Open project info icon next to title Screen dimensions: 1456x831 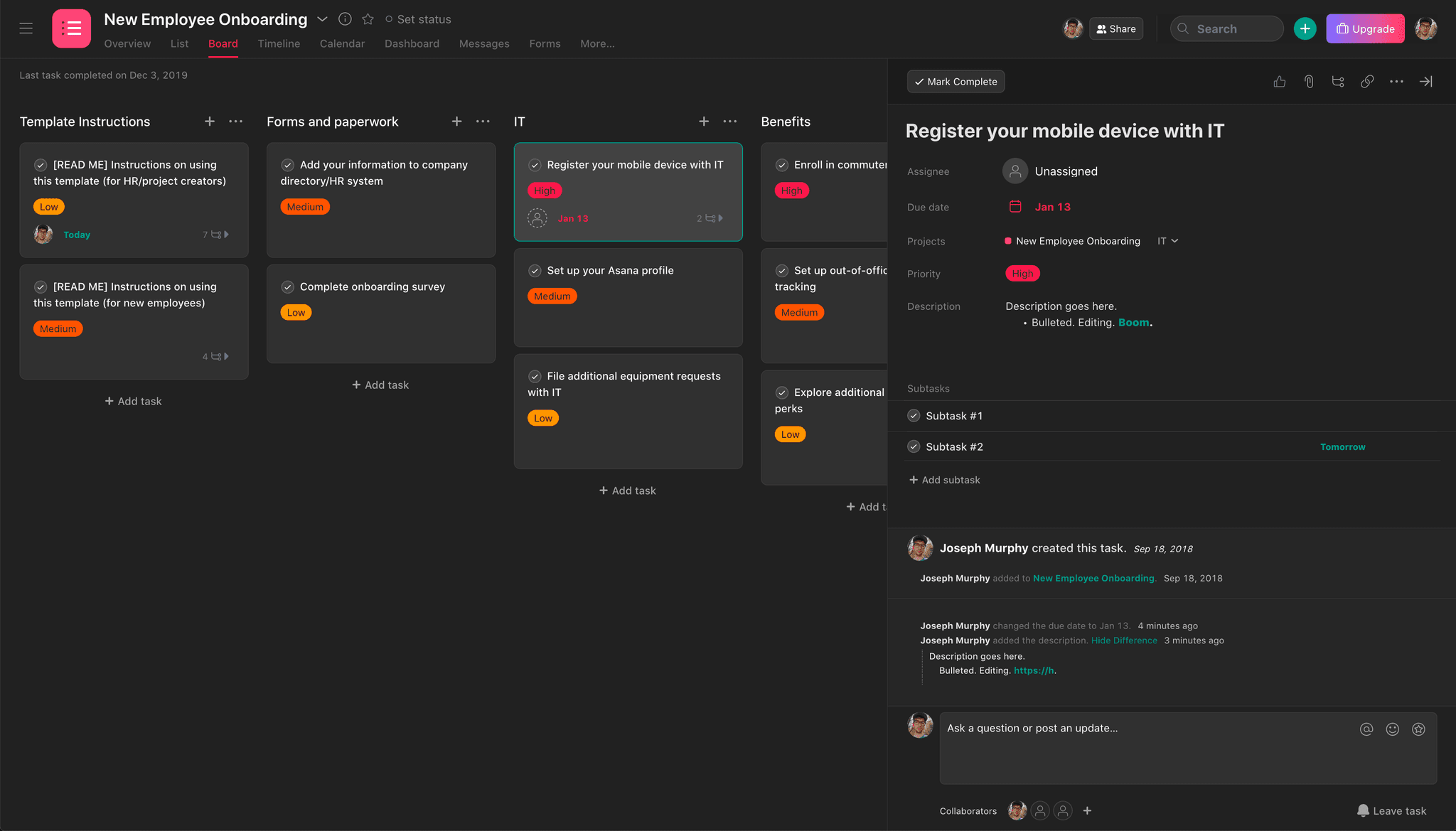(x=345, y=19)
